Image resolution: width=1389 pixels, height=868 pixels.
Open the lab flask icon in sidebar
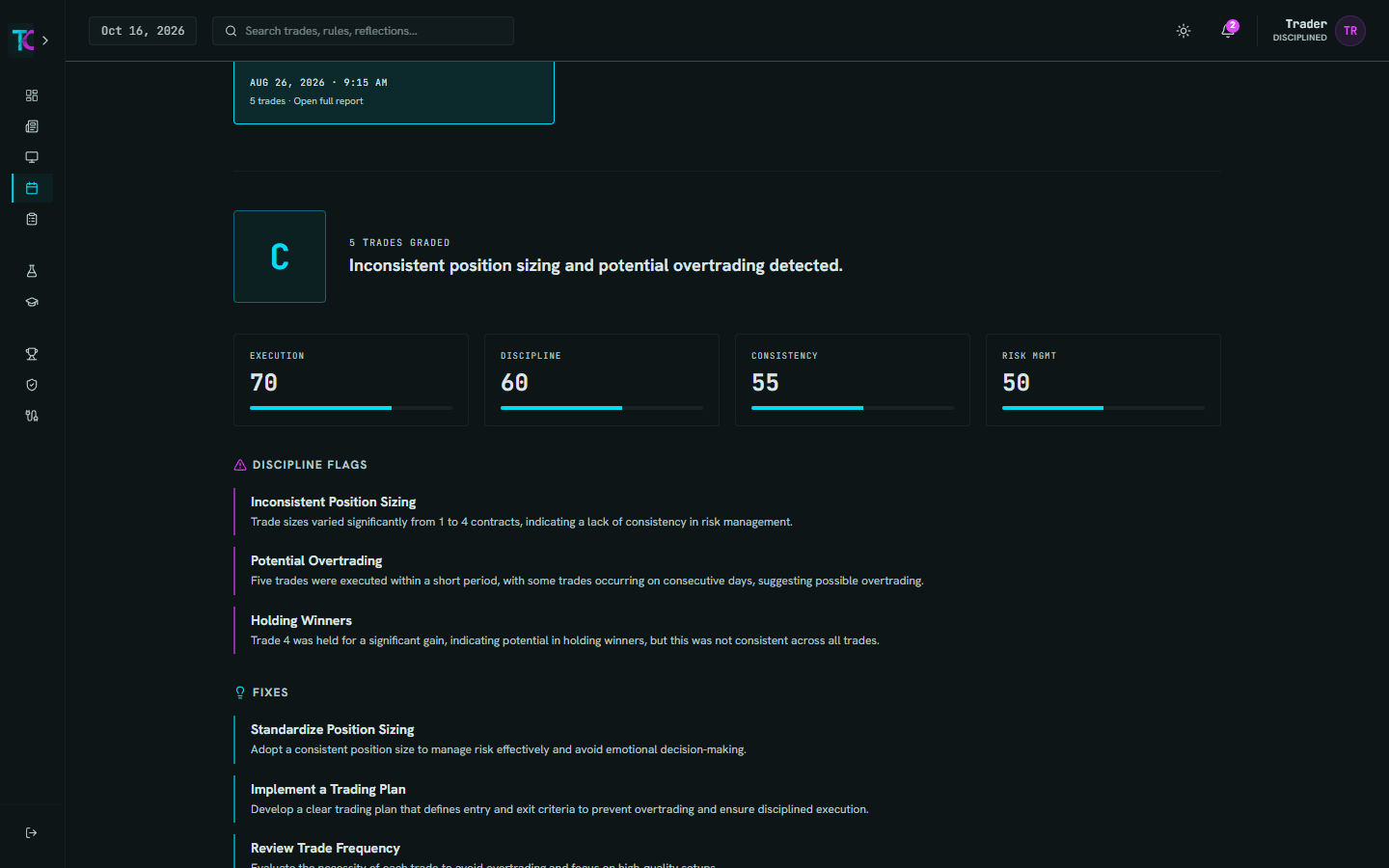(32, 271)
